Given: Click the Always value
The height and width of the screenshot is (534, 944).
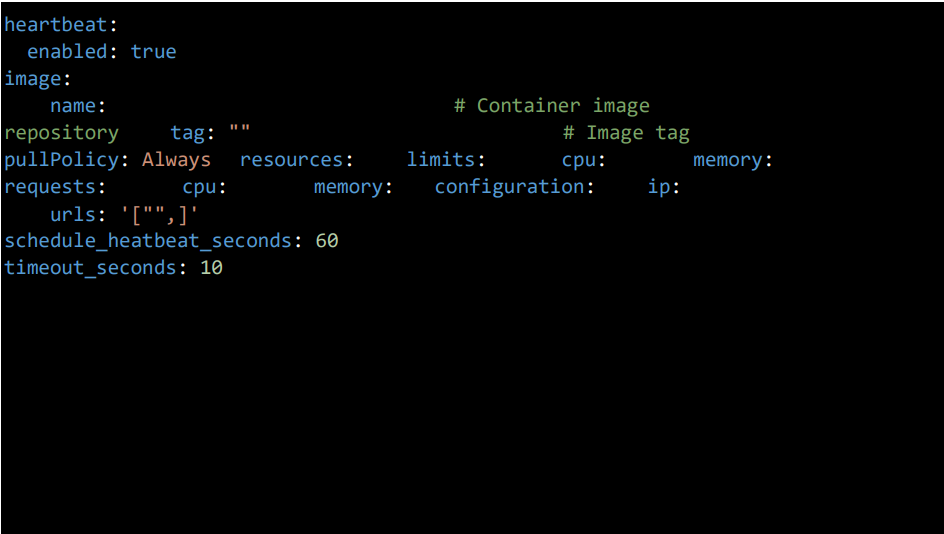Looking at the screenshot, I should 176,160.
